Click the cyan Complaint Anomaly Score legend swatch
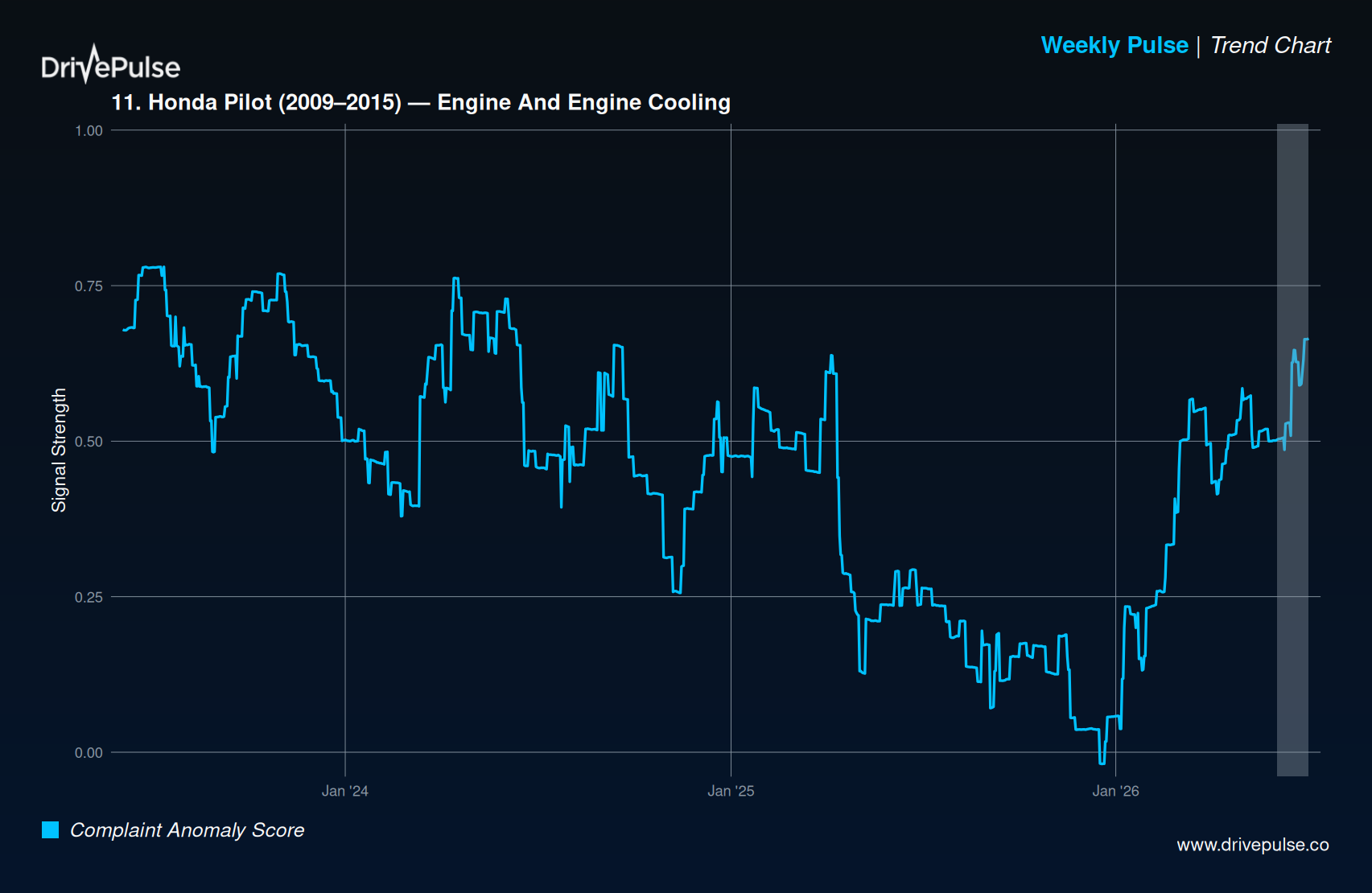The image size is (1372, 893). (50, 829)
